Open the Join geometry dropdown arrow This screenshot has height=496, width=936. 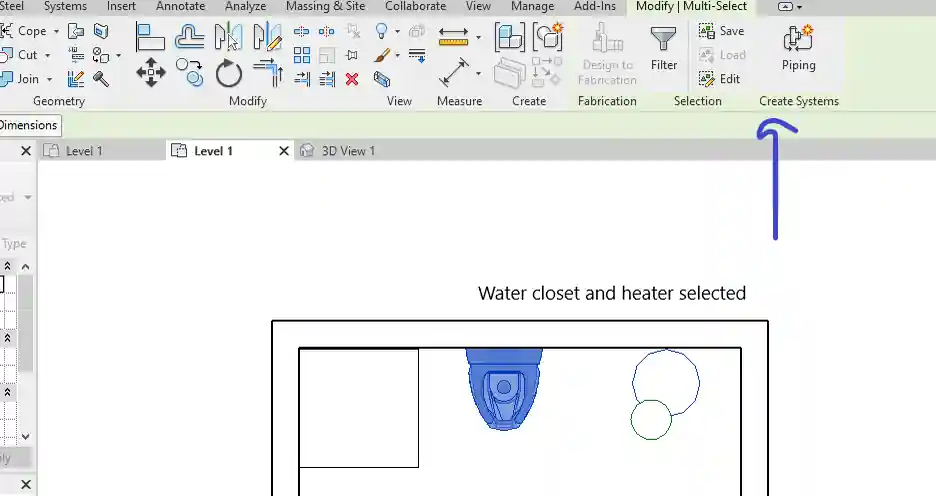click(49, 79)
